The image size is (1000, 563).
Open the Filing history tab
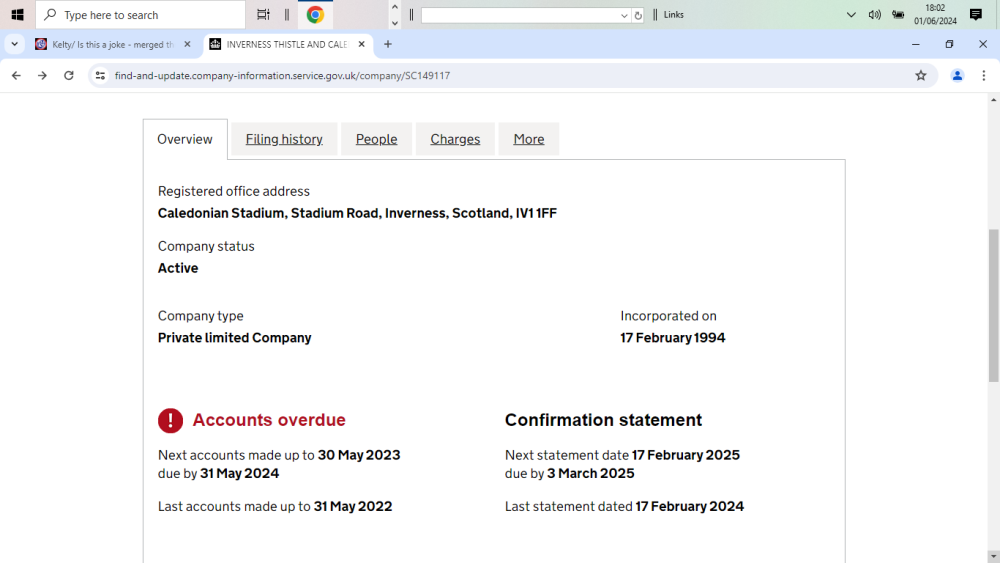284,139
